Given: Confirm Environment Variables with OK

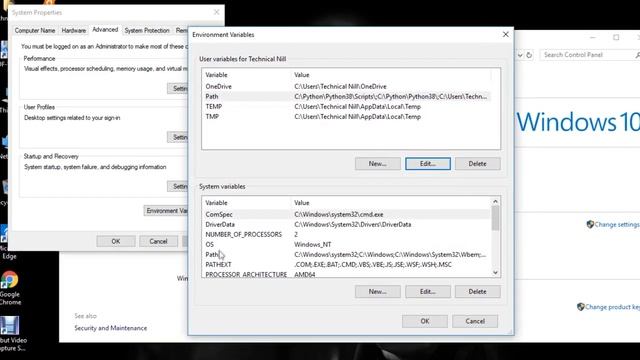Looking at the screenshot, I should tap(424, 321).
